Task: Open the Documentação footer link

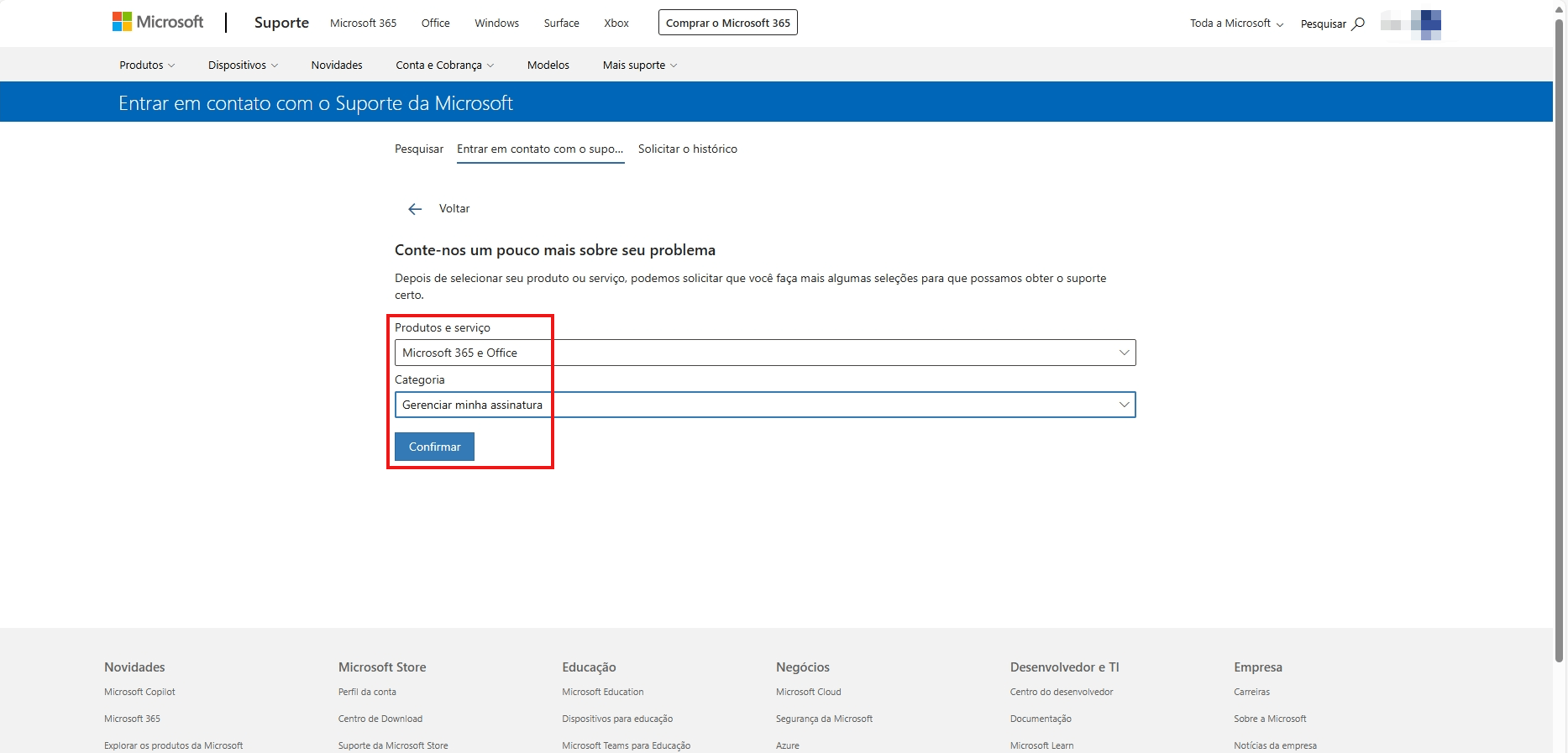Action: tap(1041, 719)
